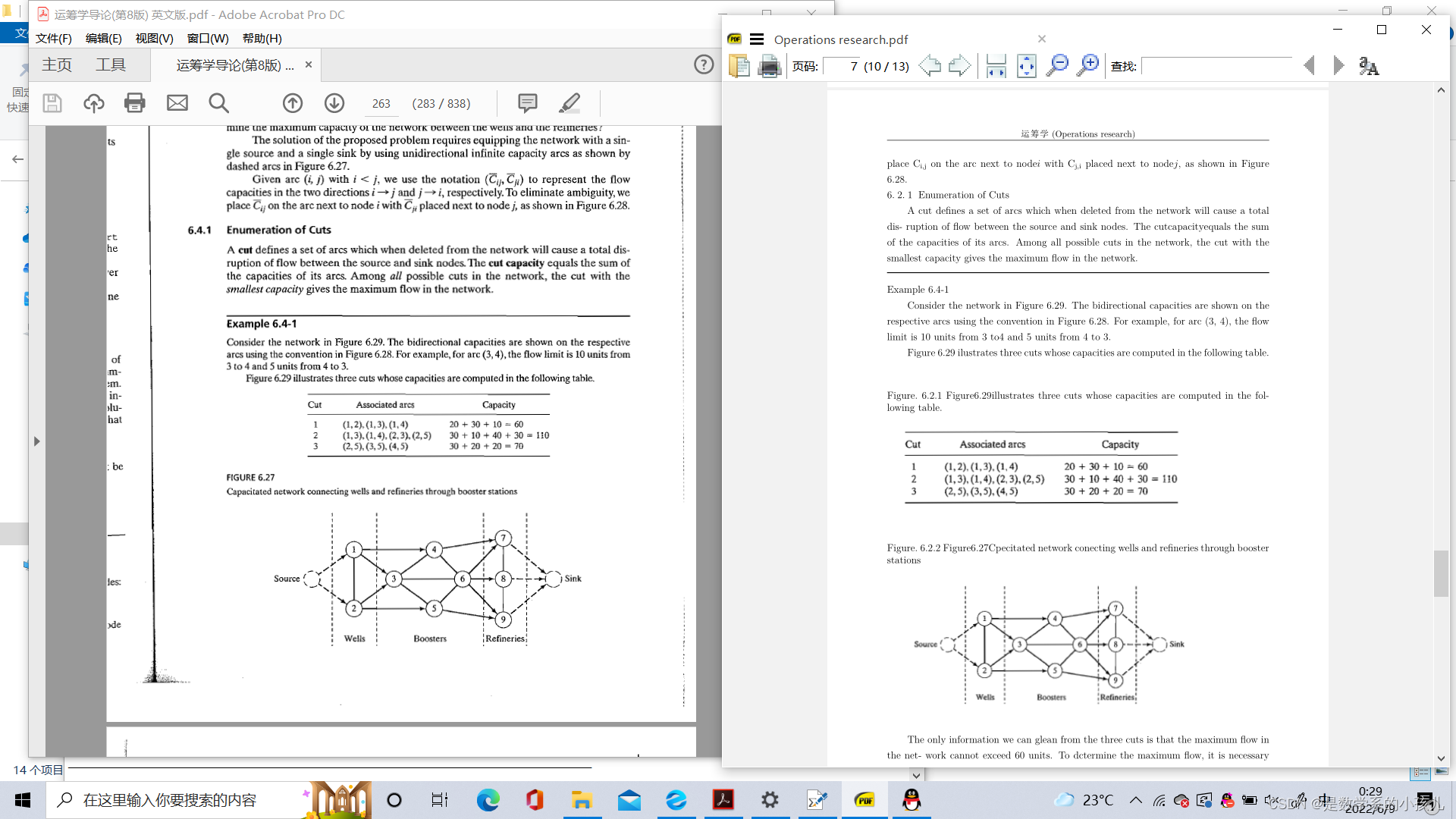Open Find using Acrobat's magnifier icon

[x=219, y=102]
